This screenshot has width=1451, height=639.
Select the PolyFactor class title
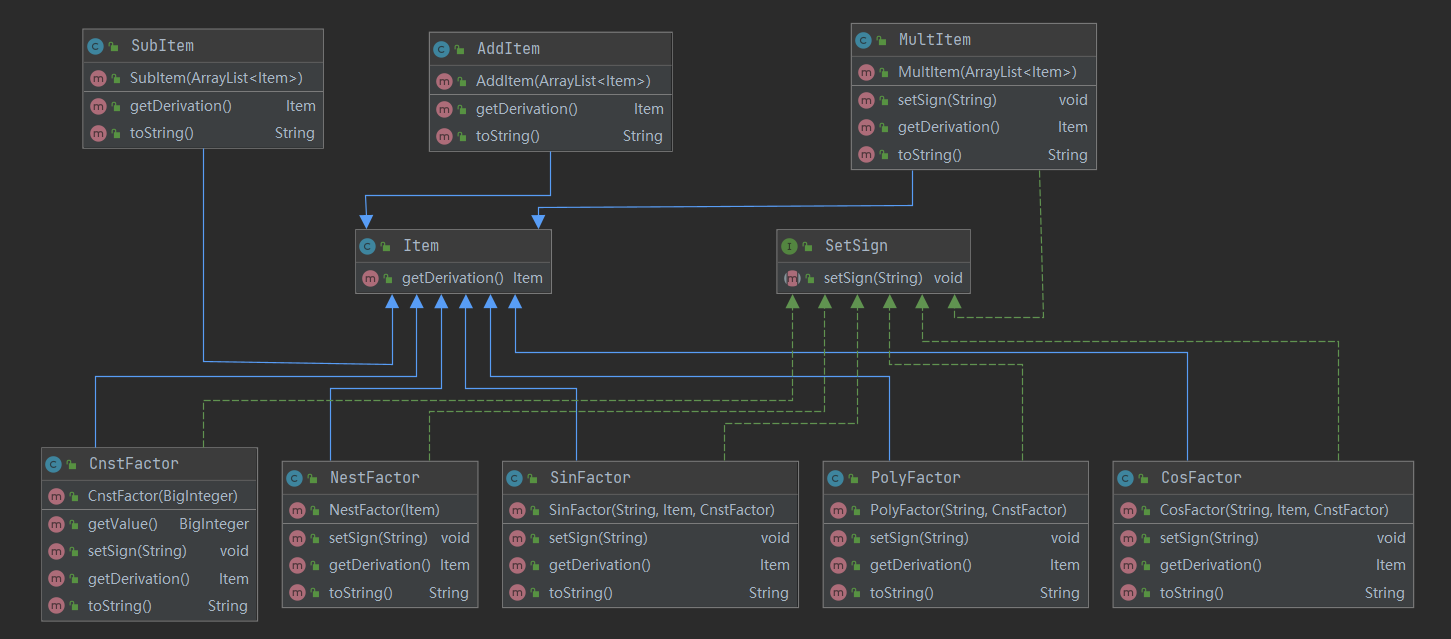[915, 478]
